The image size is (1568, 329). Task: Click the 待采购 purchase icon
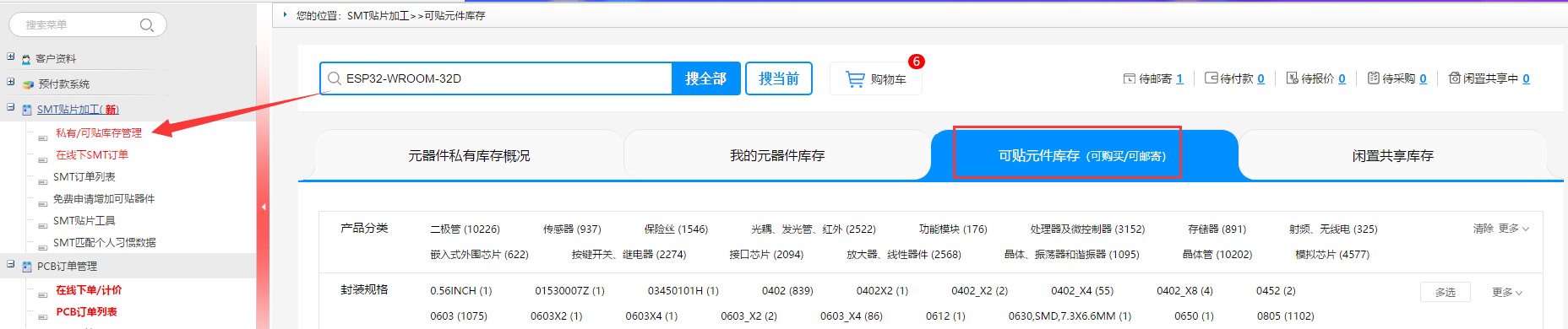tap(1374, 78)
